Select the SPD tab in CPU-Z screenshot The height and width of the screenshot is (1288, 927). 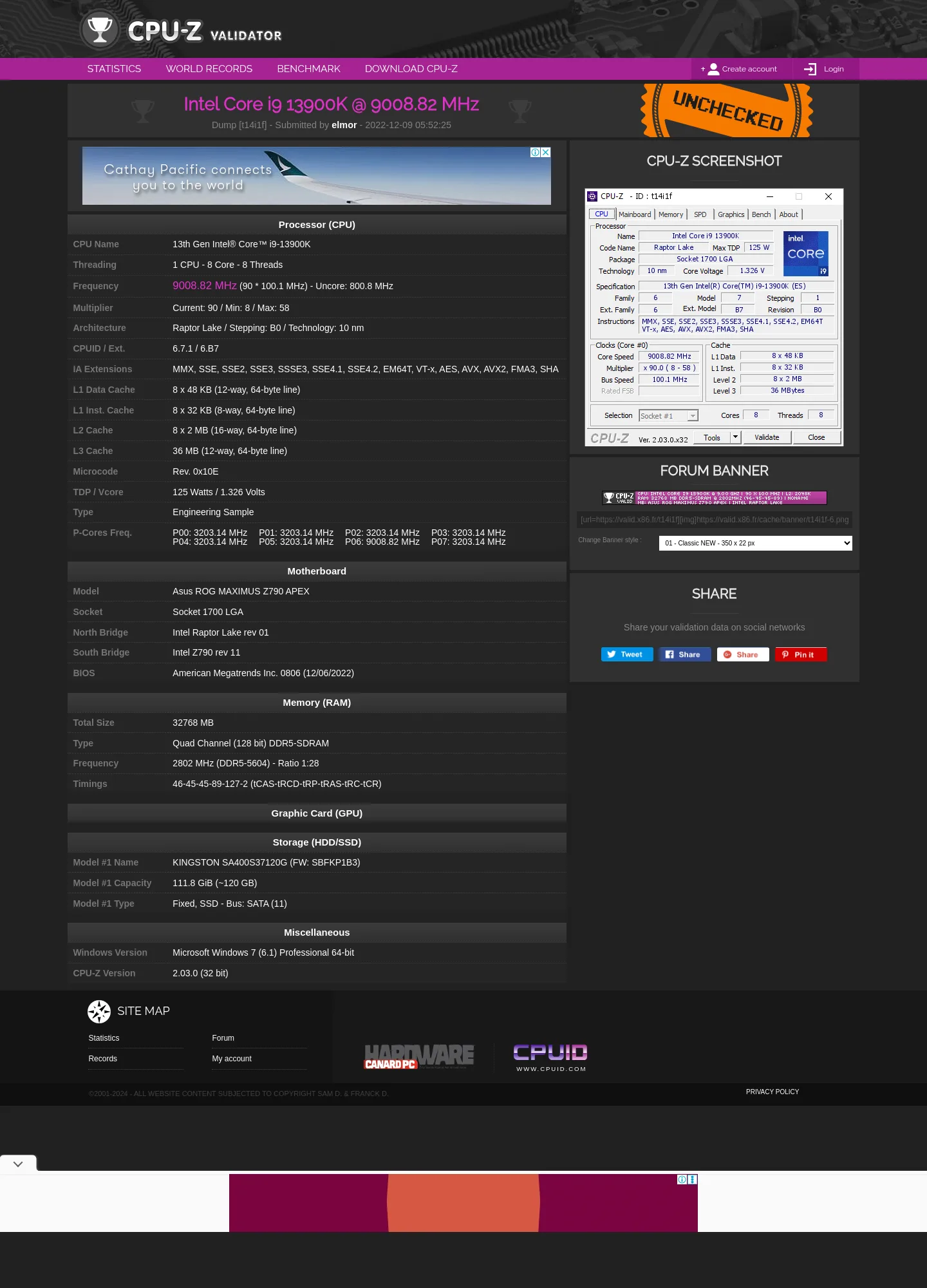pos(700,214)
